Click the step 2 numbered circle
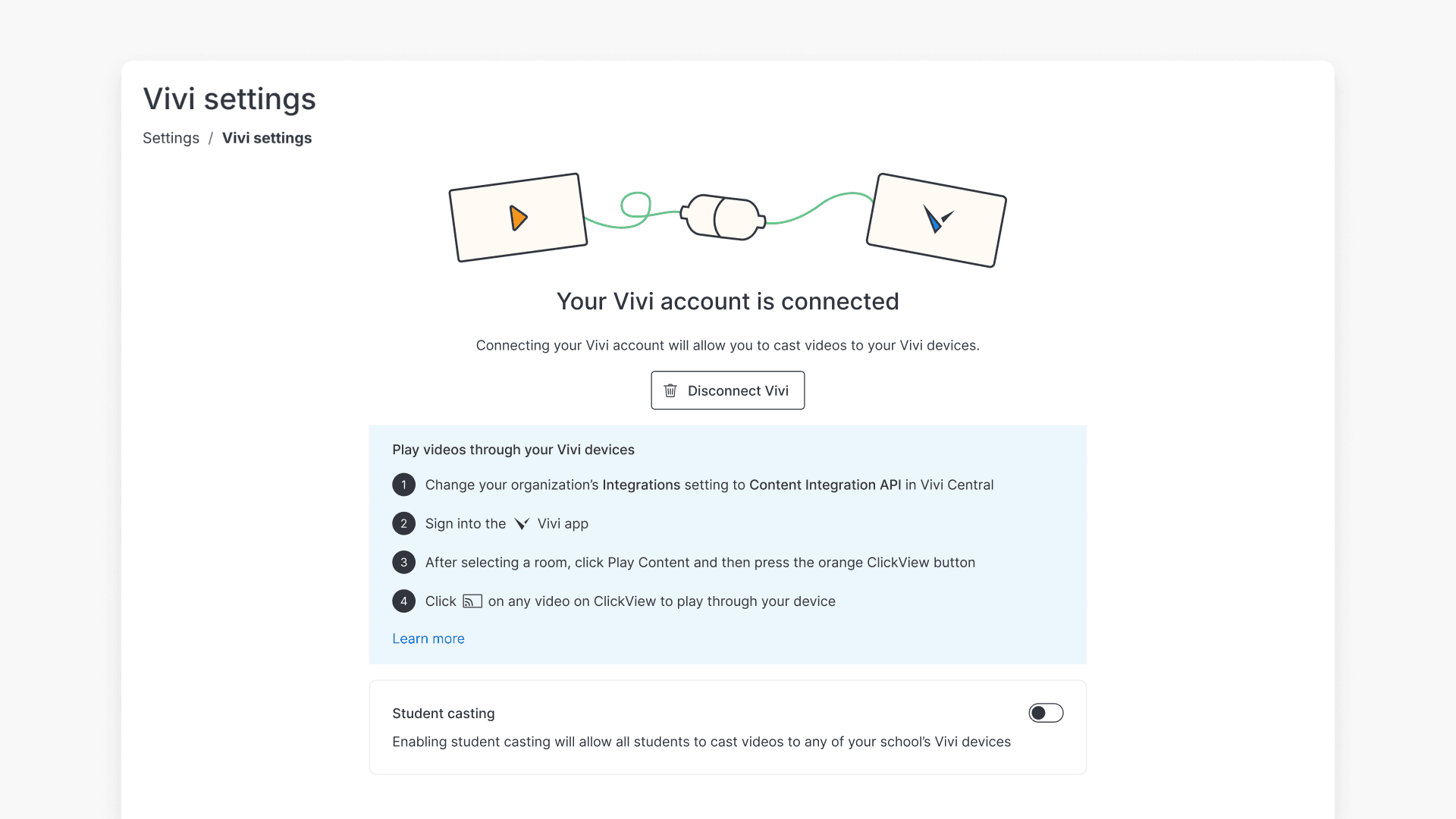 pos(403,523)
